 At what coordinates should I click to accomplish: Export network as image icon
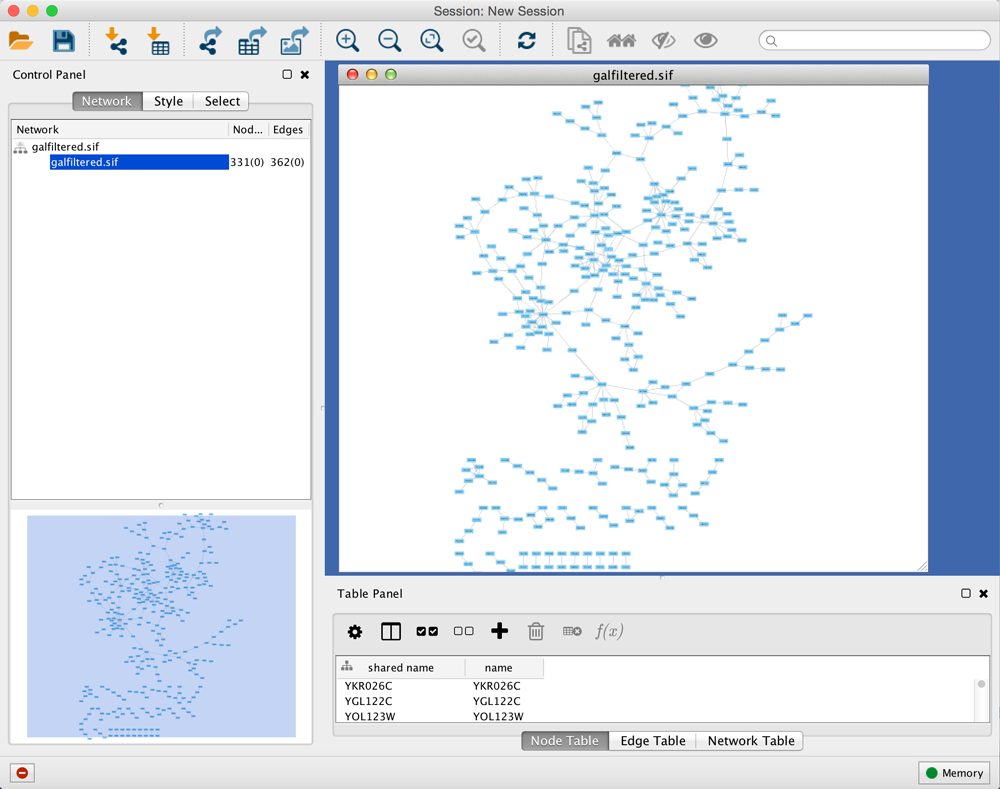click(x=294, y=41)
